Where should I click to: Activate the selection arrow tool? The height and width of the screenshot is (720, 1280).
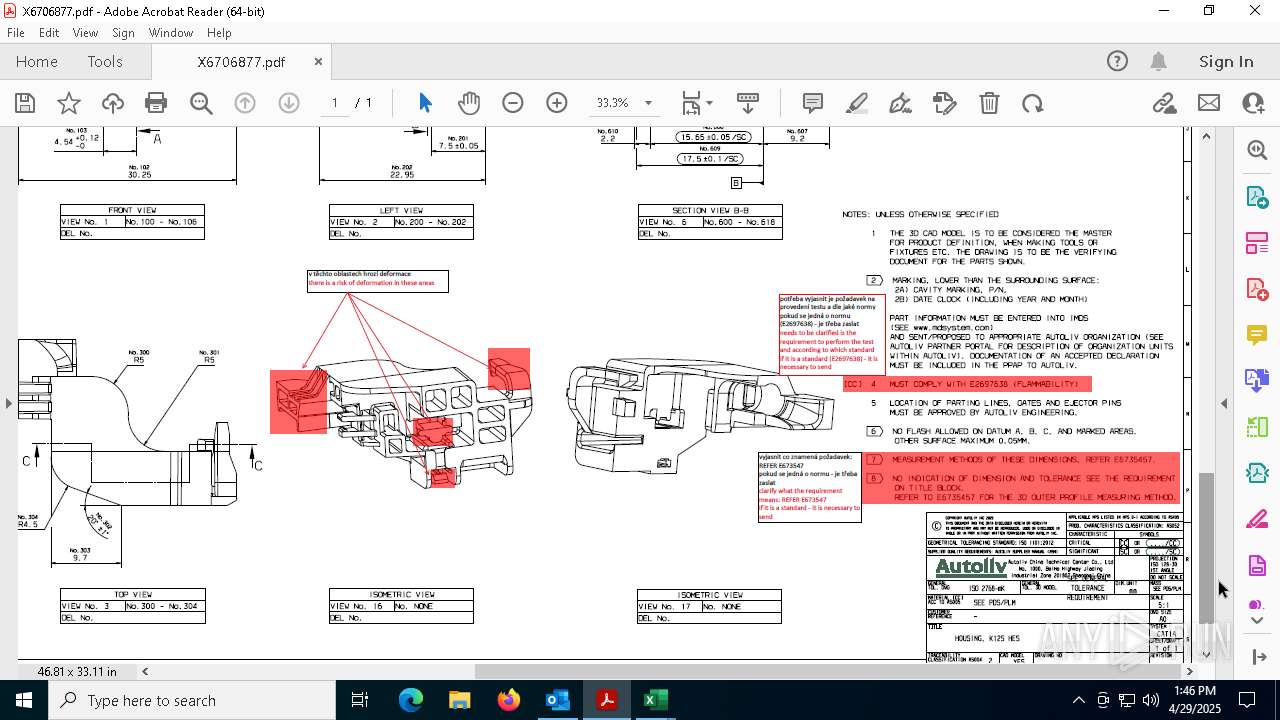coord(425,103)
